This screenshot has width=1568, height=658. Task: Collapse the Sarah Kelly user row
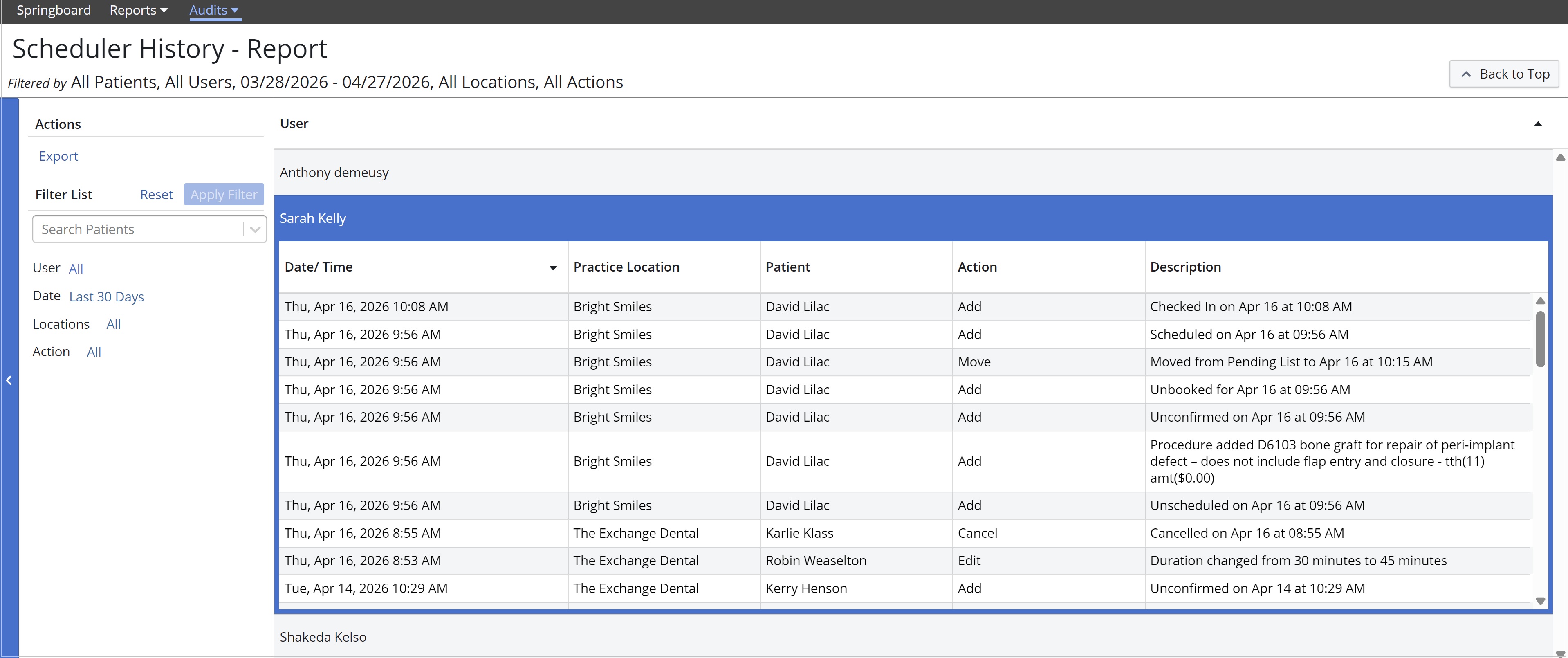tap(313, 218)
